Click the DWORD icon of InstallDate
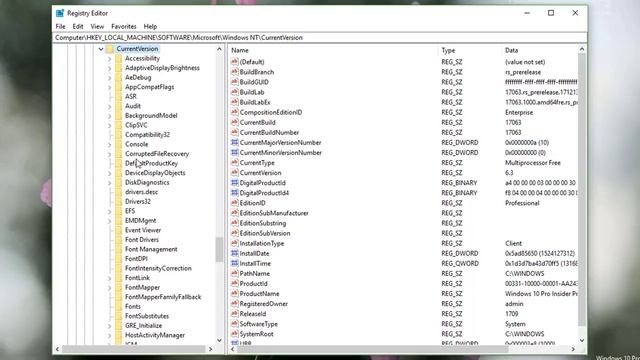 pyautogui.click(x=234, y=253)
